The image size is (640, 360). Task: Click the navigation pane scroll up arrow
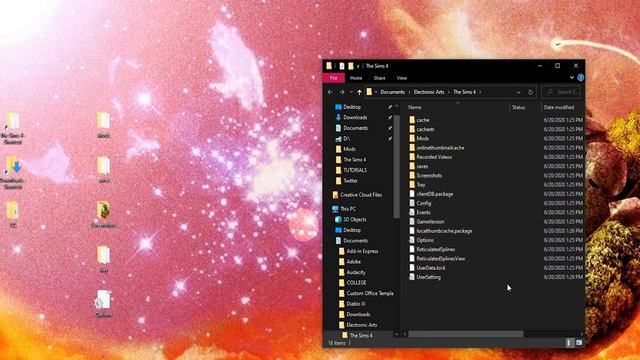(x=396, y=107)
